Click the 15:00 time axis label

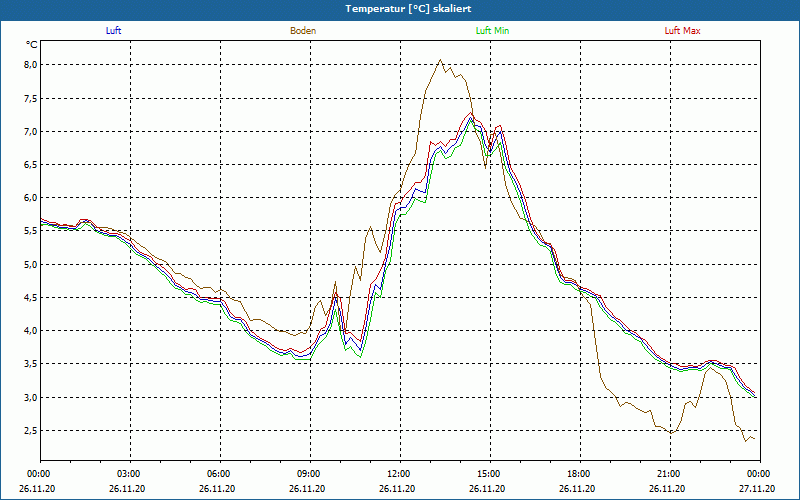pyautogui.click(x=488, y=474)
